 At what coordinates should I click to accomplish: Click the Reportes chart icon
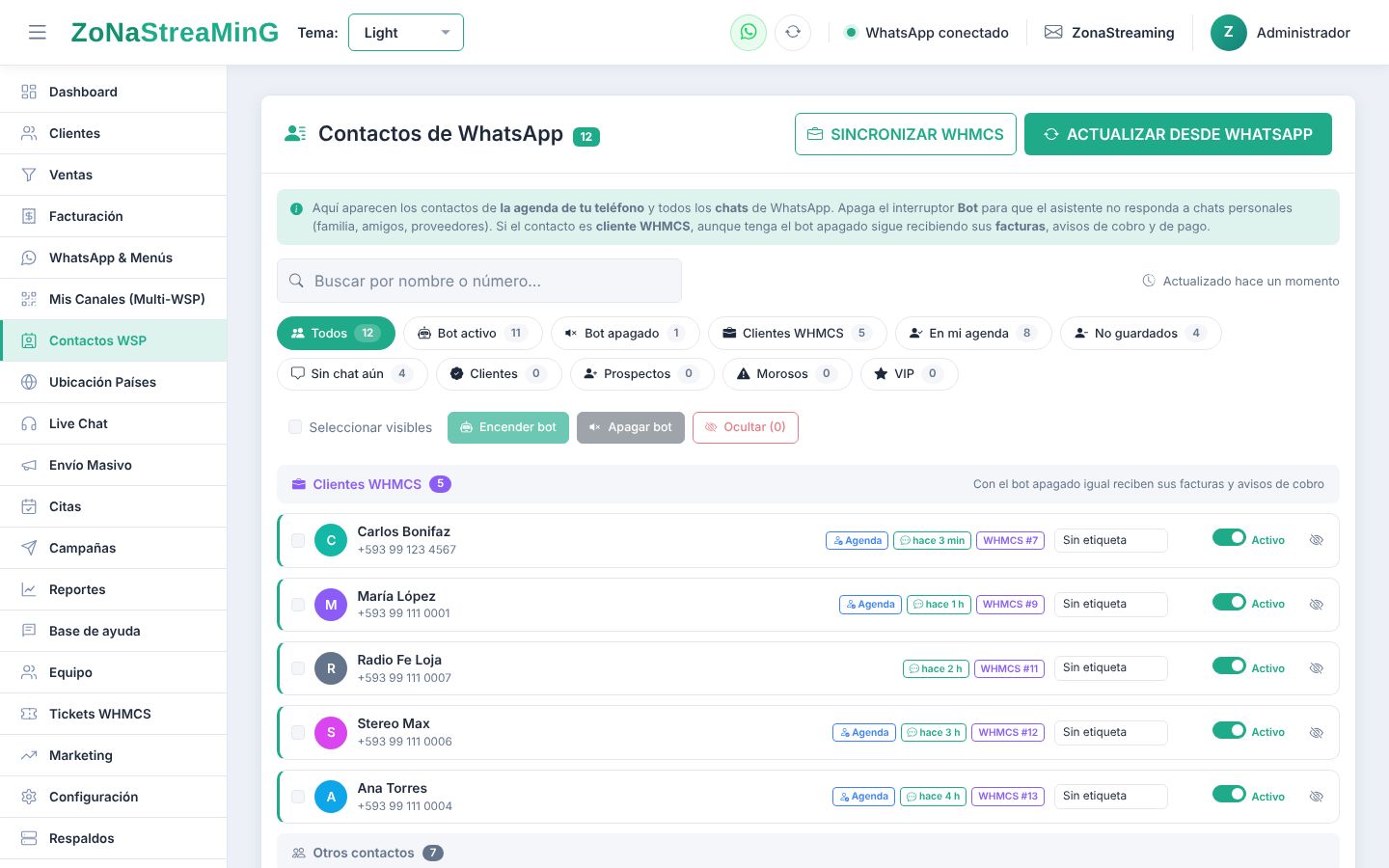29,589
